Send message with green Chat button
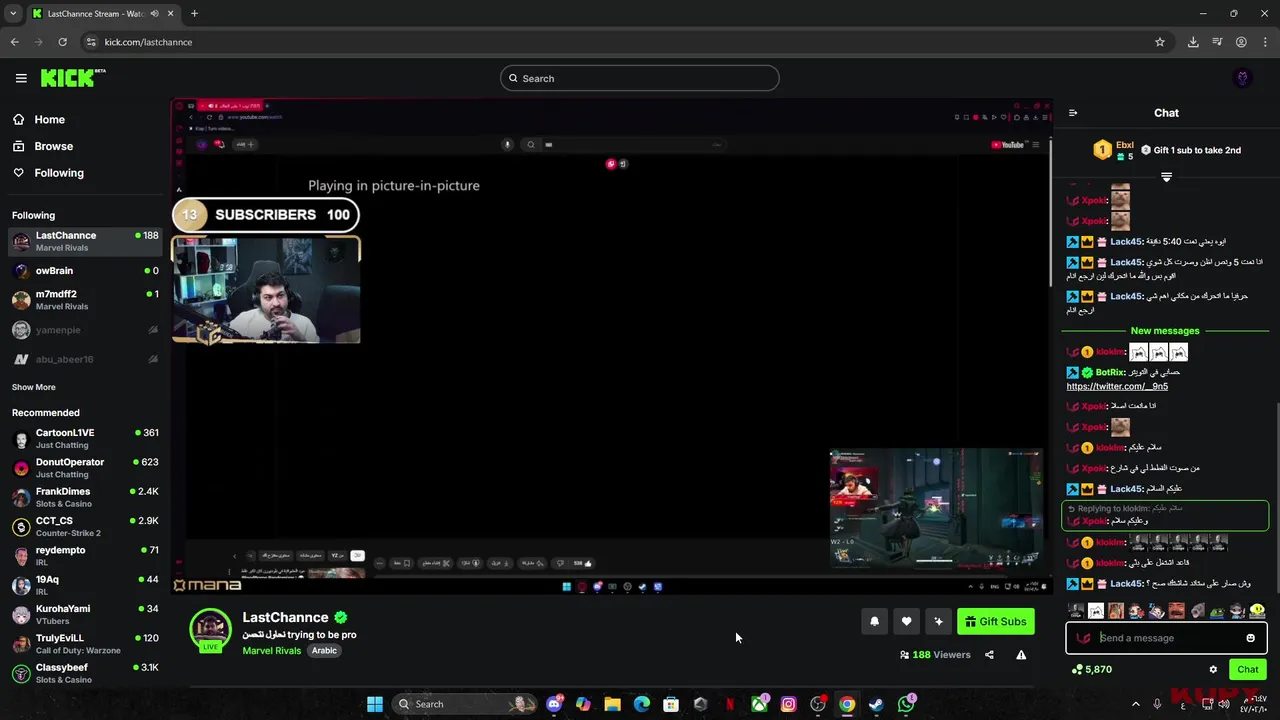Screen dimensions: 1280x720 pos(1248,670)
